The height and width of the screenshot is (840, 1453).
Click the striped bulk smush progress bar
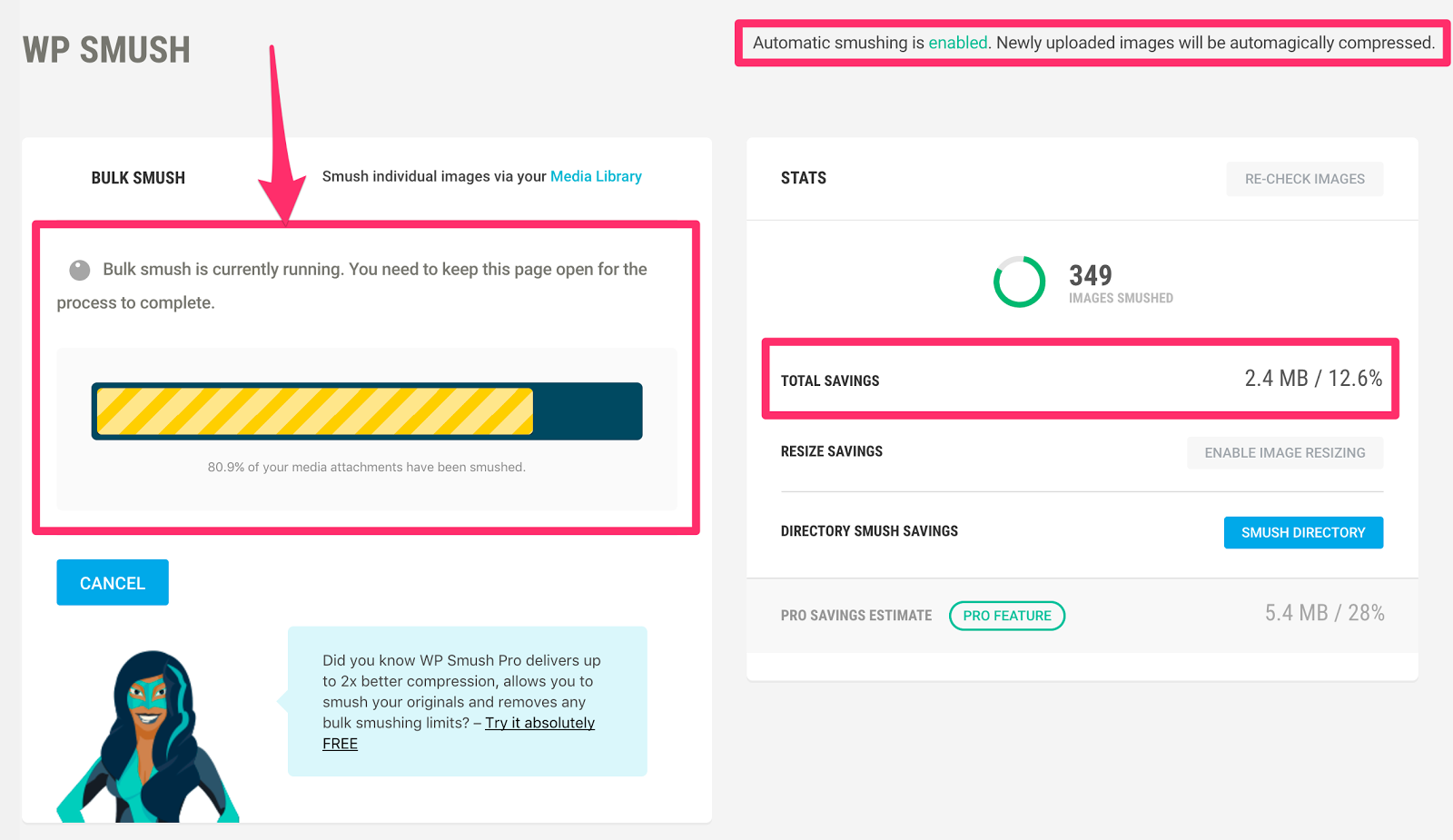point(367,411)
